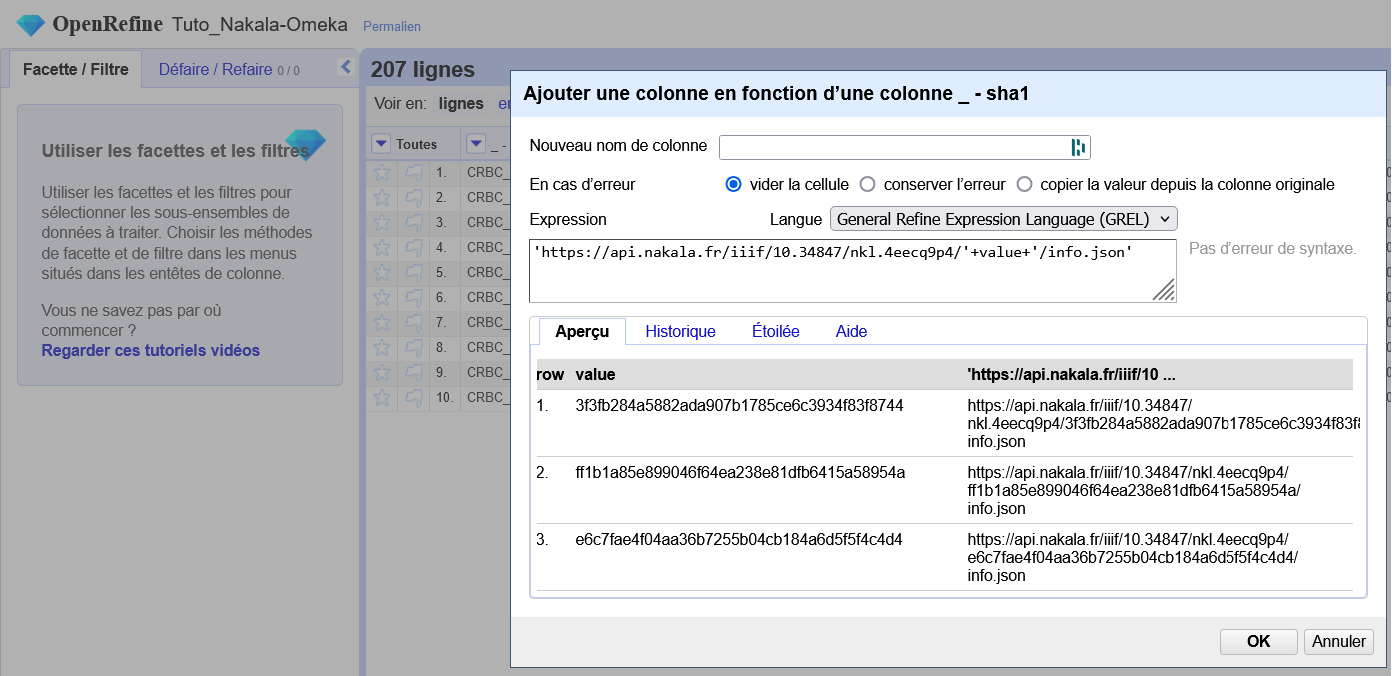The width and height of the screenshot is (1392, 676).
Task: Open the Aide tab
Action: pyautogui.click(x=851, y=332)
